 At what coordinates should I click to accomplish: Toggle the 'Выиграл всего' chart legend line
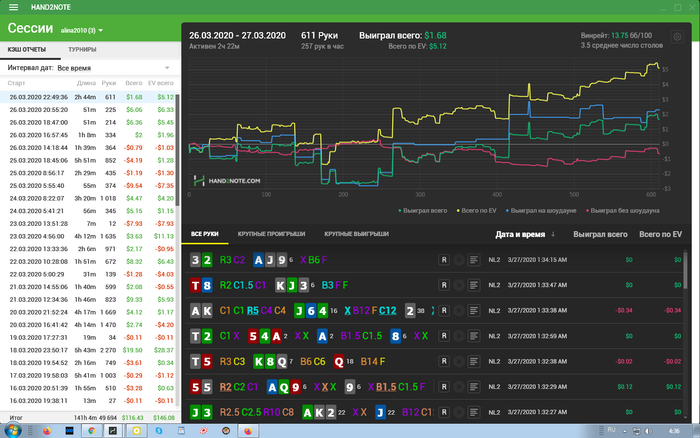(x=423, y=211)
